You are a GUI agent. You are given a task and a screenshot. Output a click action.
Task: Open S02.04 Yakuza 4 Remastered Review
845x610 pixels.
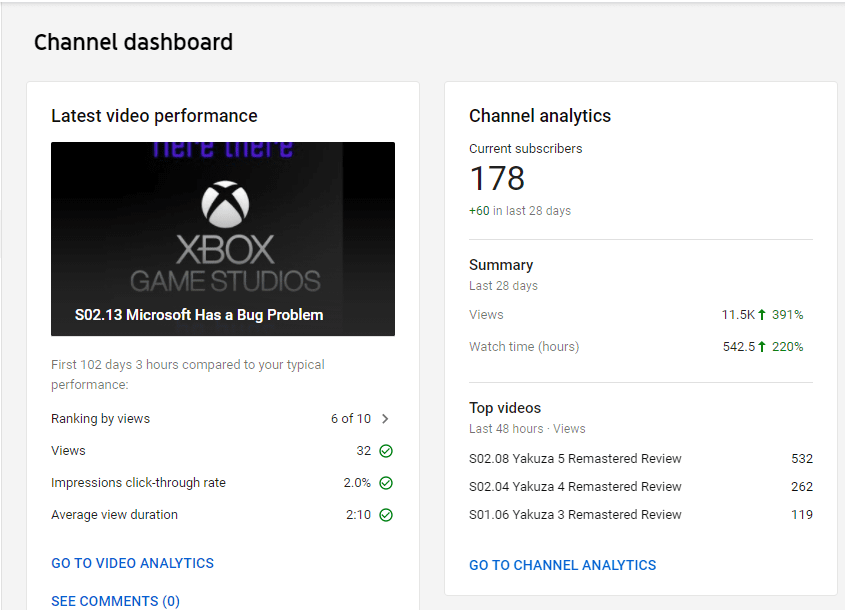click(x=575, y=487)
